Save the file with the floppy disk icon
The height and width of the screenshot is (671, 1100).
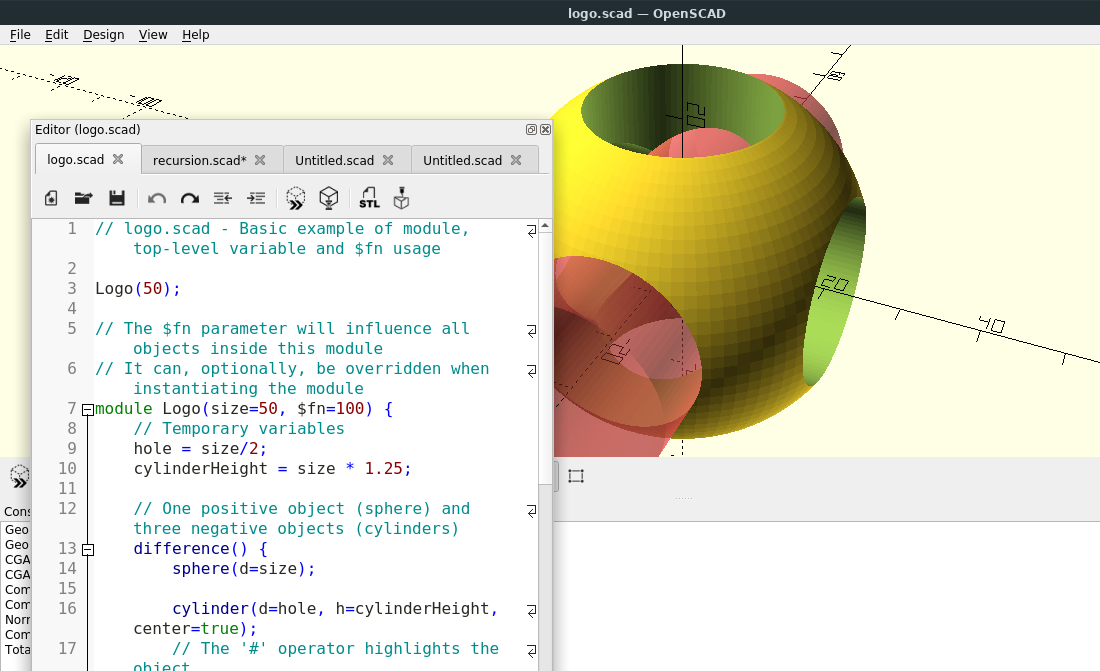pyautogui.click(x=117, y=198)
